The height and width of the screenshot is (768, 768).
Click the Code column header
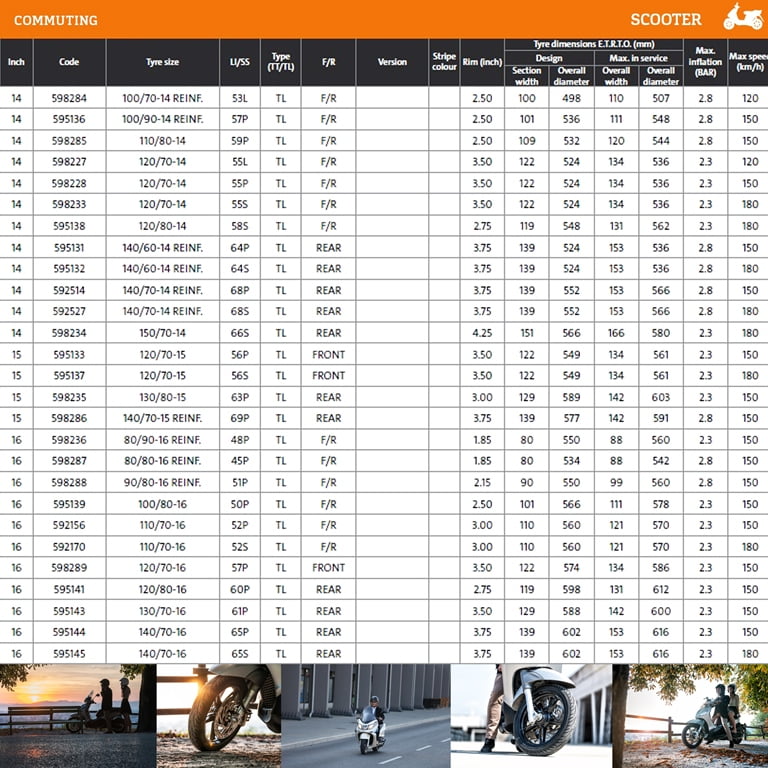tap(69, 62)
